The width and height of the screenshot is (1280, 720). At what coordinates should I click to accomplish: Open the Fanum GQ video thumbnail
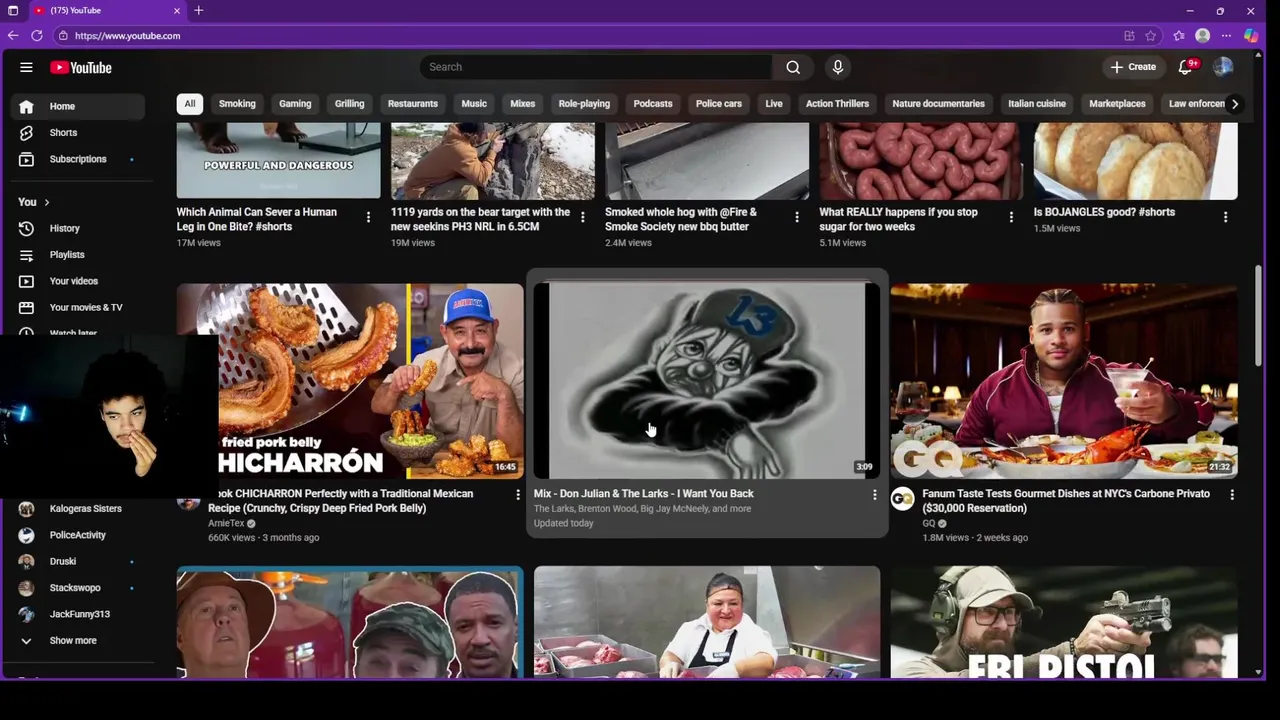coord(1064,381)
